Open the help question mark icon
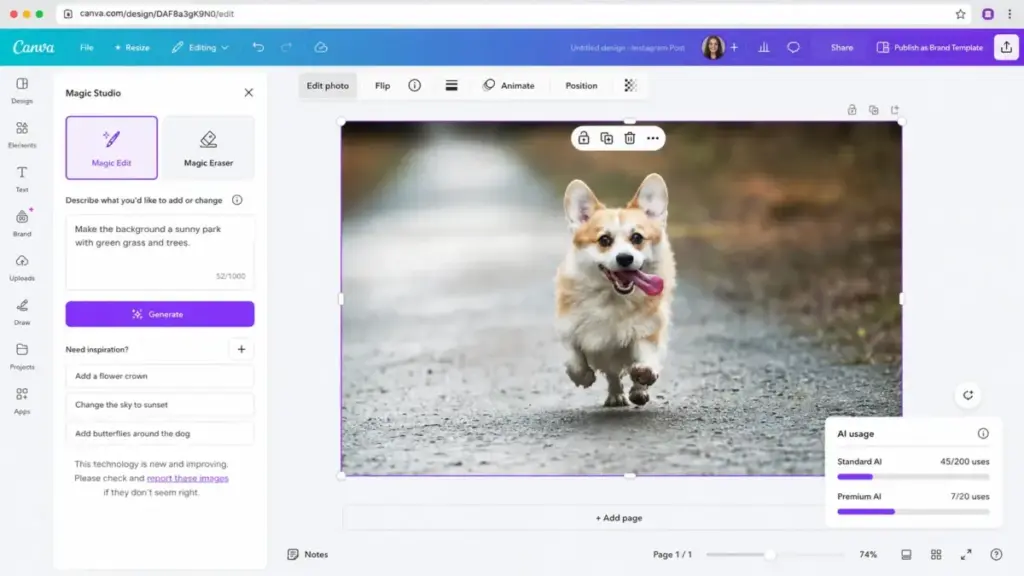The image size is (1024, 576). [996, 554]
